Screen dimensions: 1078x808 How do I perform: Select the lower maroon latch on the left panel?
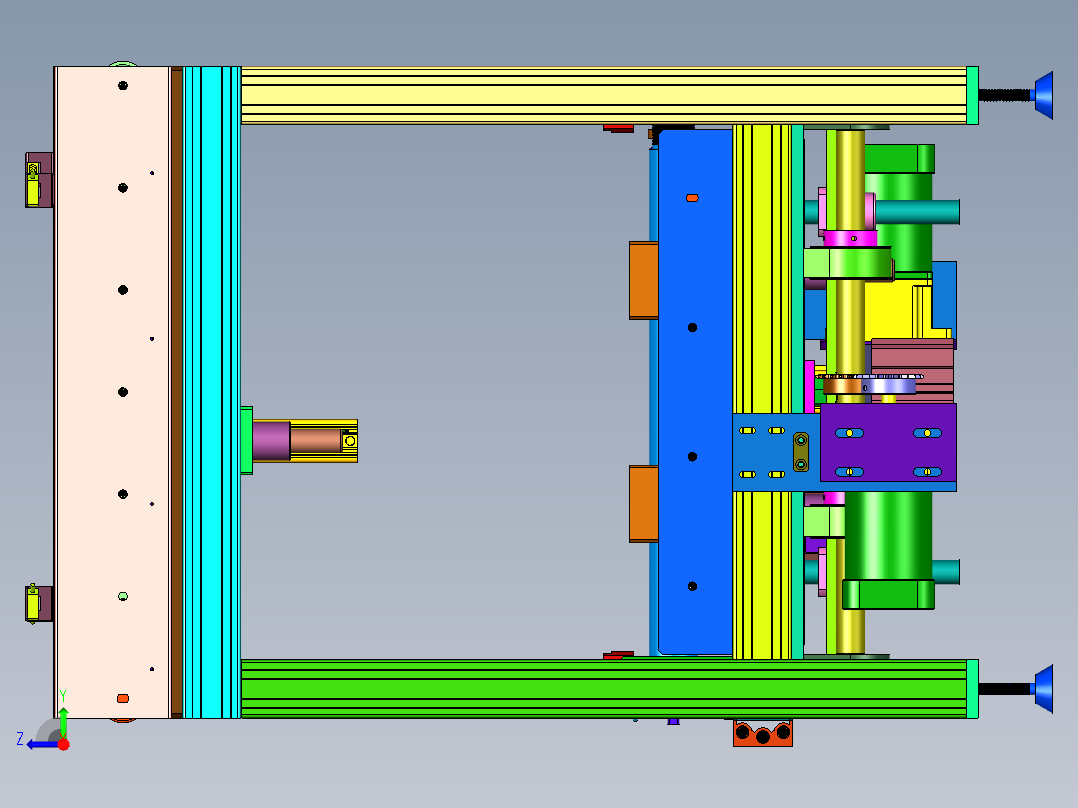[38, 604]
